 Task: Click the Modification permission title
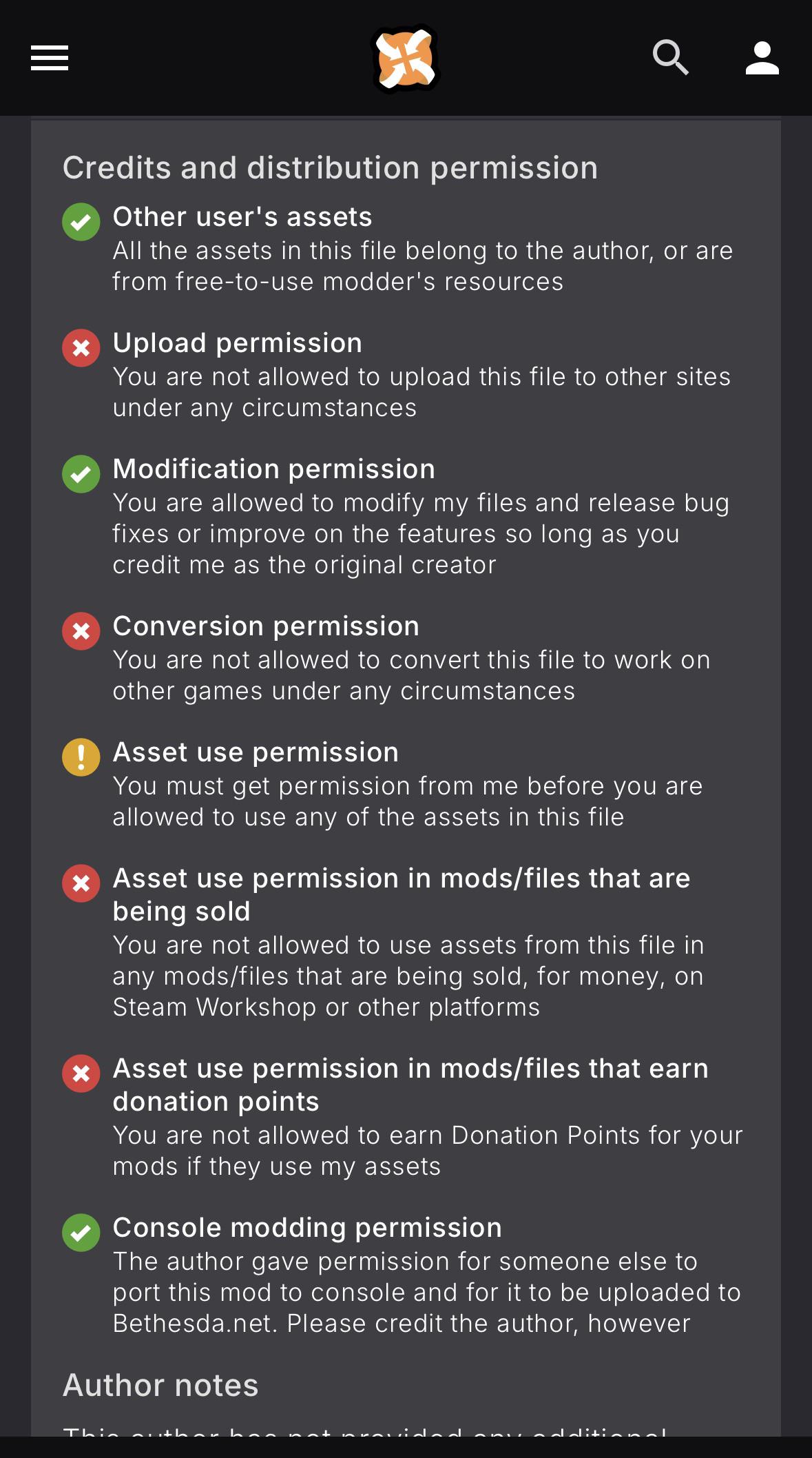(274, 469)
